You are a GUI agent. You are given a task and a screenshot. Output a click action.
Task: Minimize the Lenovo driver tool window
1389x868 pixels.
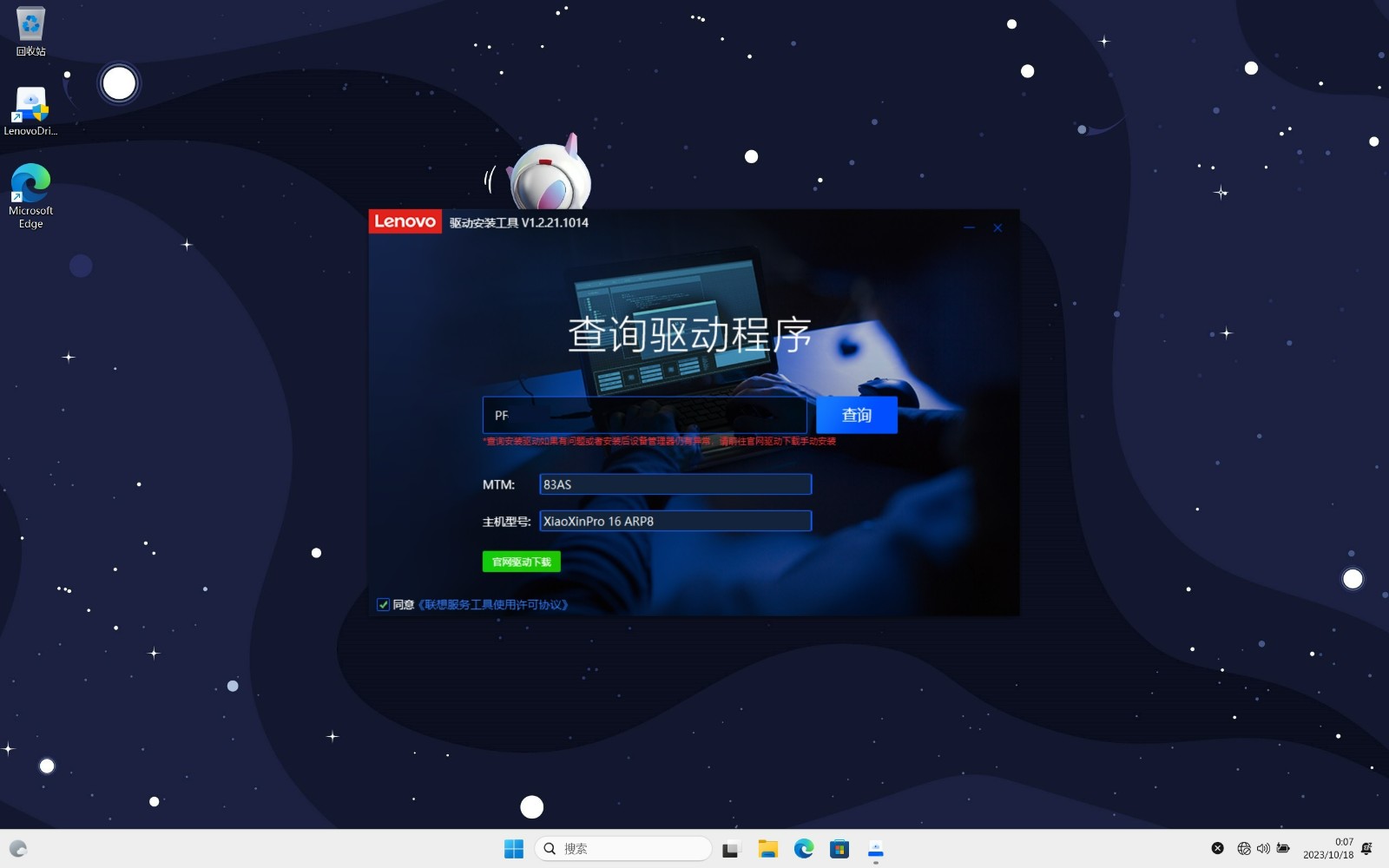click(x=969, y=227)
